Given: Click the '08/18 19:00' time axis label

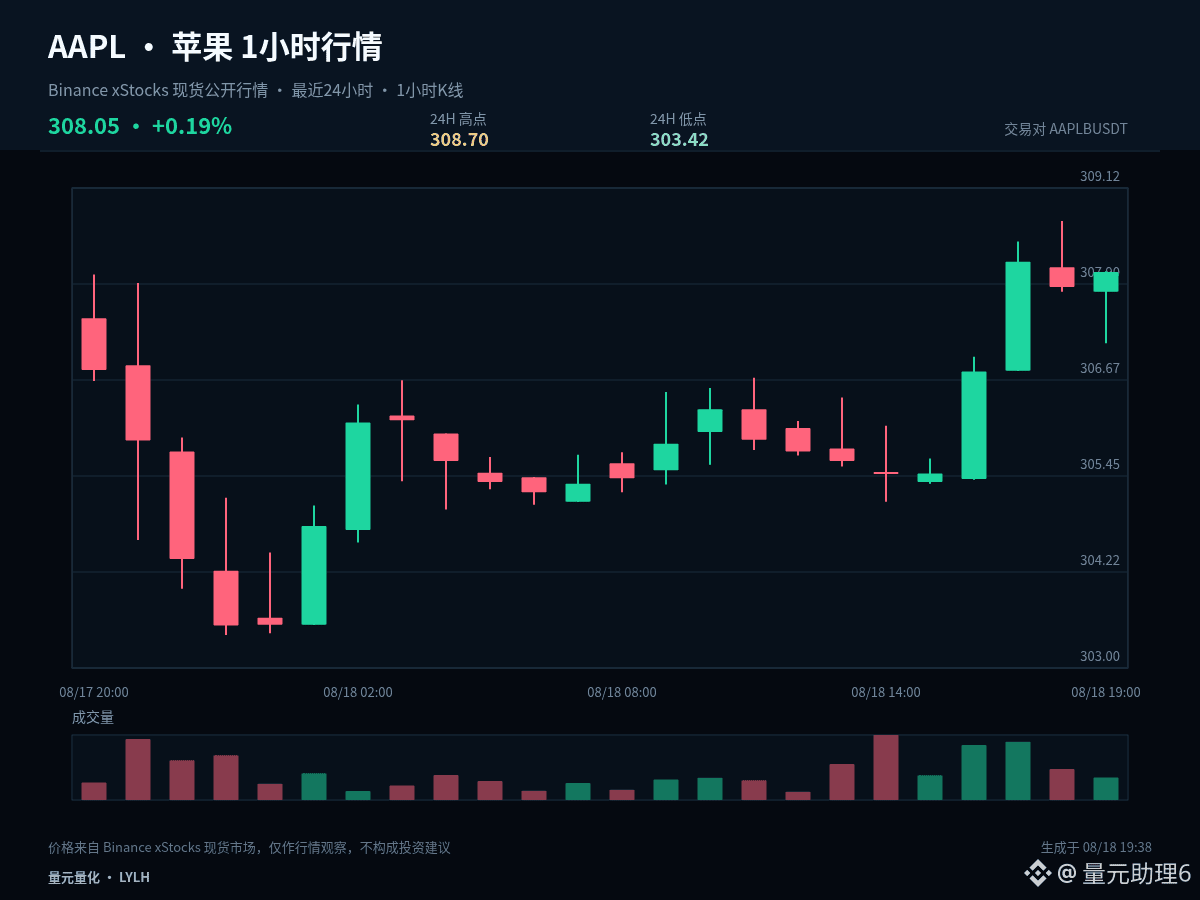Looking at the screenshot, I should tap(1106, 692).
